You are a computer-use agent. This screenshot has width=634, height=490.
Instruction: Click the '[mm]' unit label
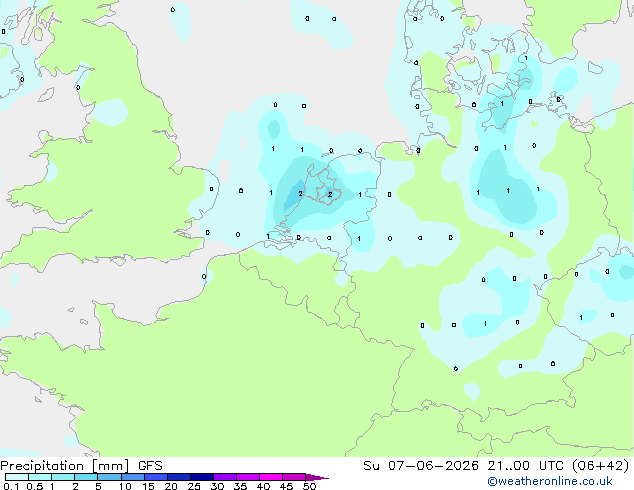(110, 466)
